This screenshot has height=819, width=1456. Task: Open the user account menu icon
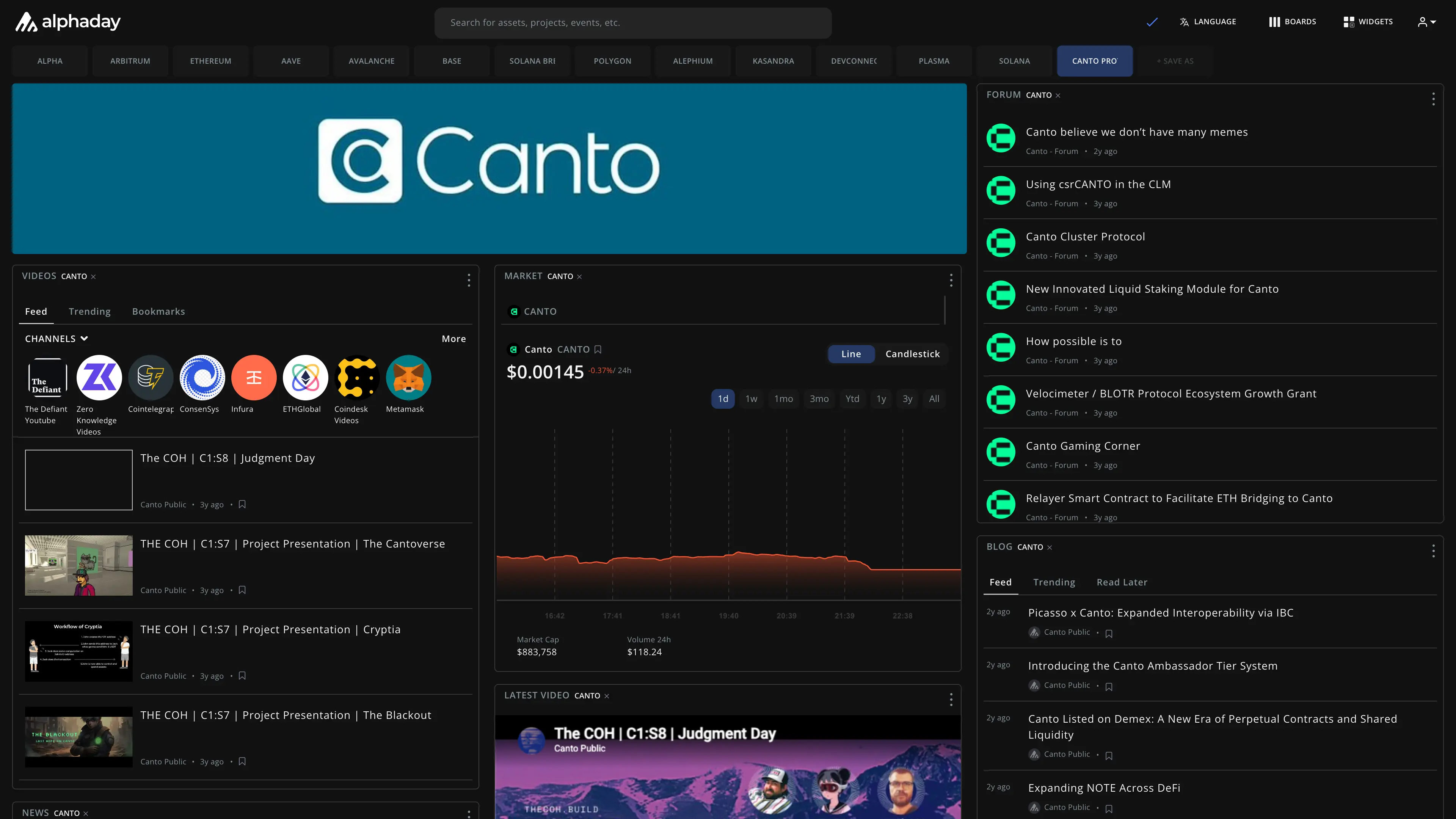1426,22
